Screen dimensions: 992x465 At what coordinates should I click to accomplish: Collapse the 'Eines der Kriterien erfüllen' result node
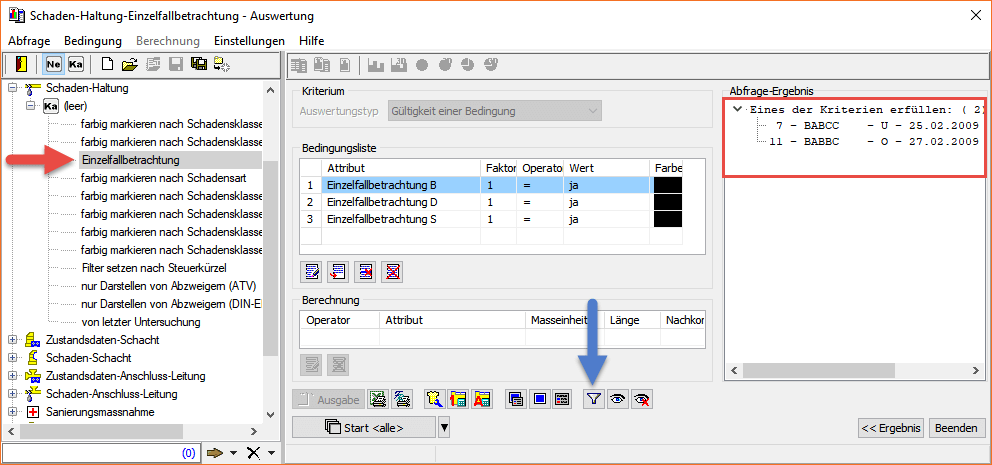737,109
